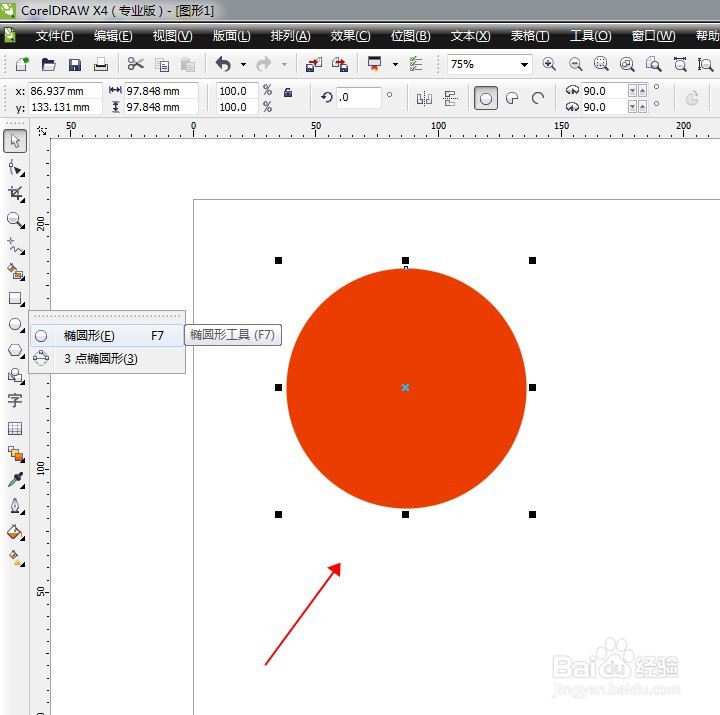Image resolution: width=720 pixels, height=715 pixels.
Task: Select the Interactive fill tool
Action: (16, 558)
